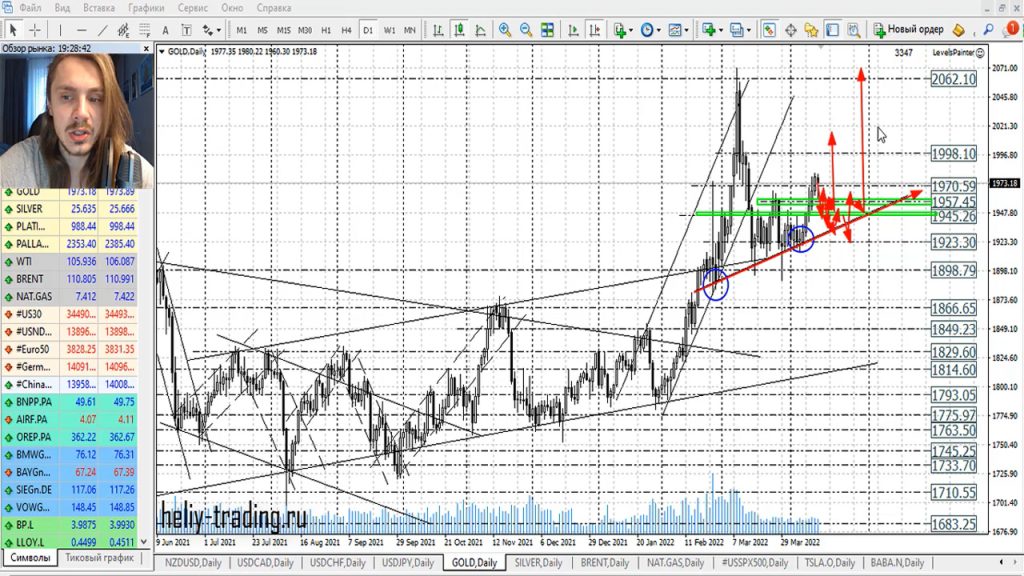Open notifications with red badge

click(x=1012, y=30)
